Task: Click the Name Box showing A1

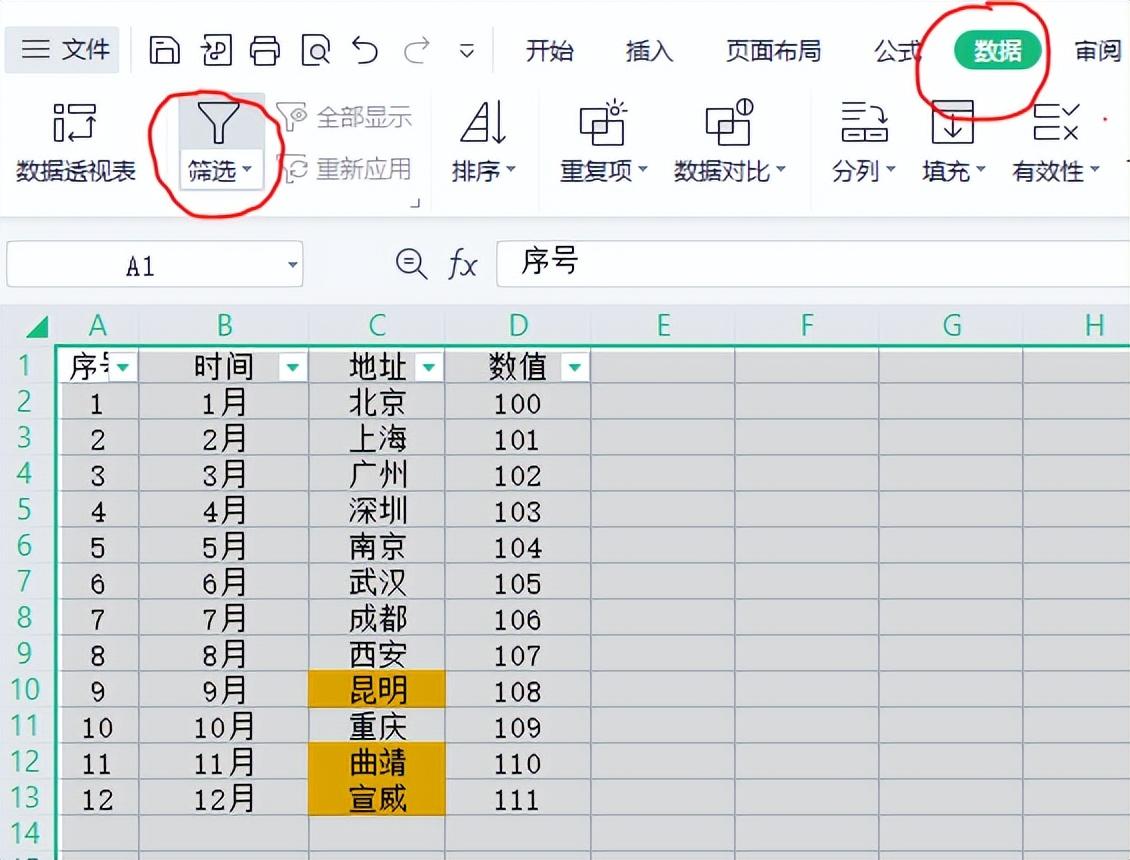Action: click(x=142, y=265)
